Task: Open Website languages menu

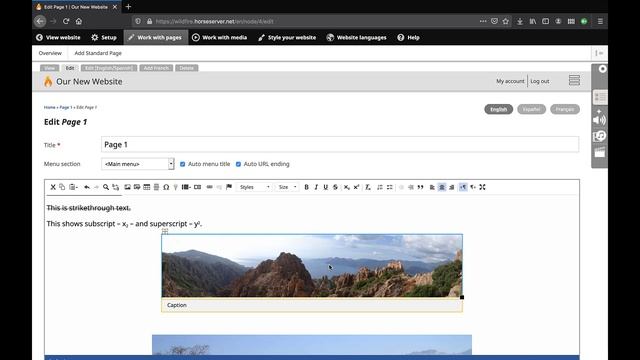Action: click(356, 37)
